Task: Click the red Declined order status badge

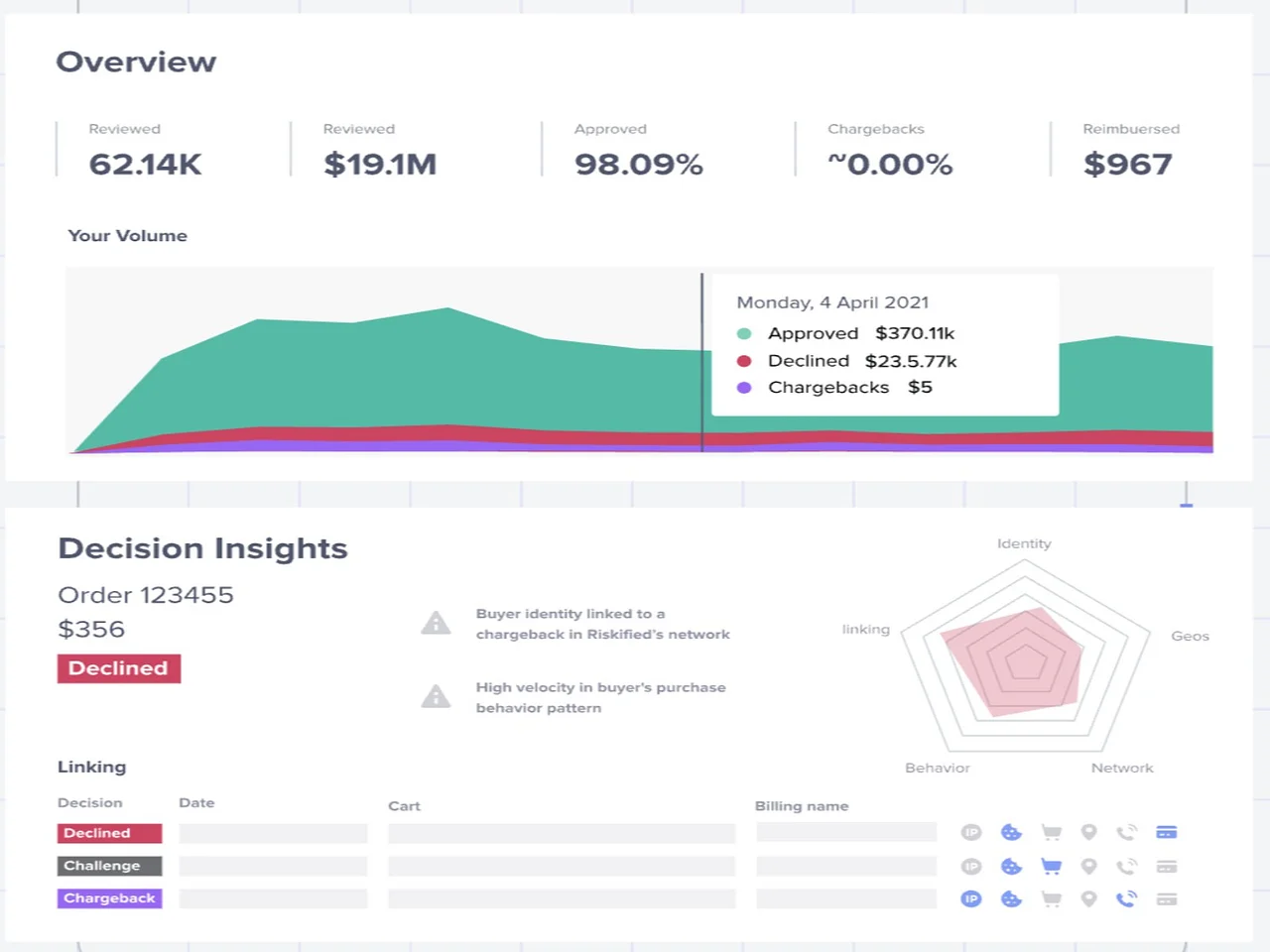Action: [119, 668]
